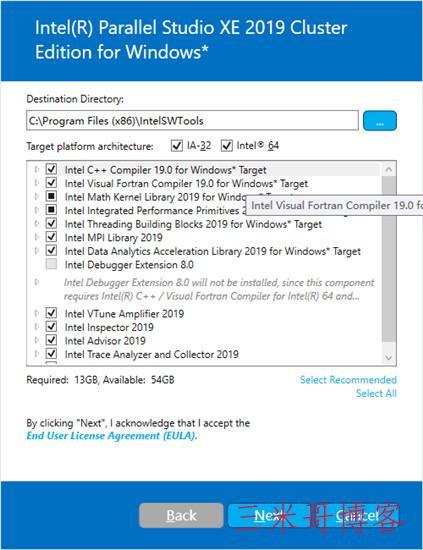Expand Intel VTune Amplifier 2019 node
This screenshot has width=423, height=550.
(x=36, y=313)
